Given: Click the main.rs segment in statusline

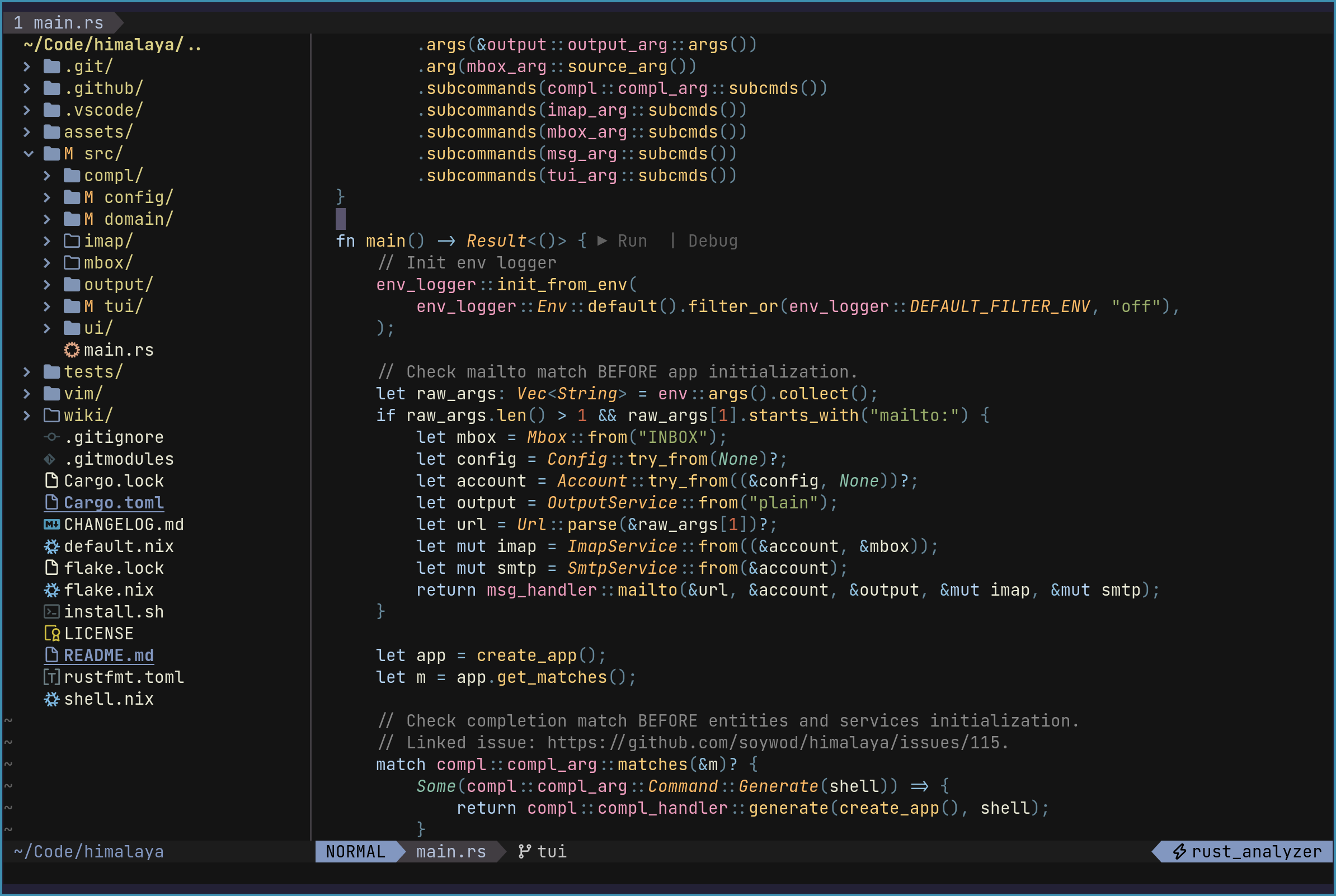Looking at the screenshot, I should 450,851.
